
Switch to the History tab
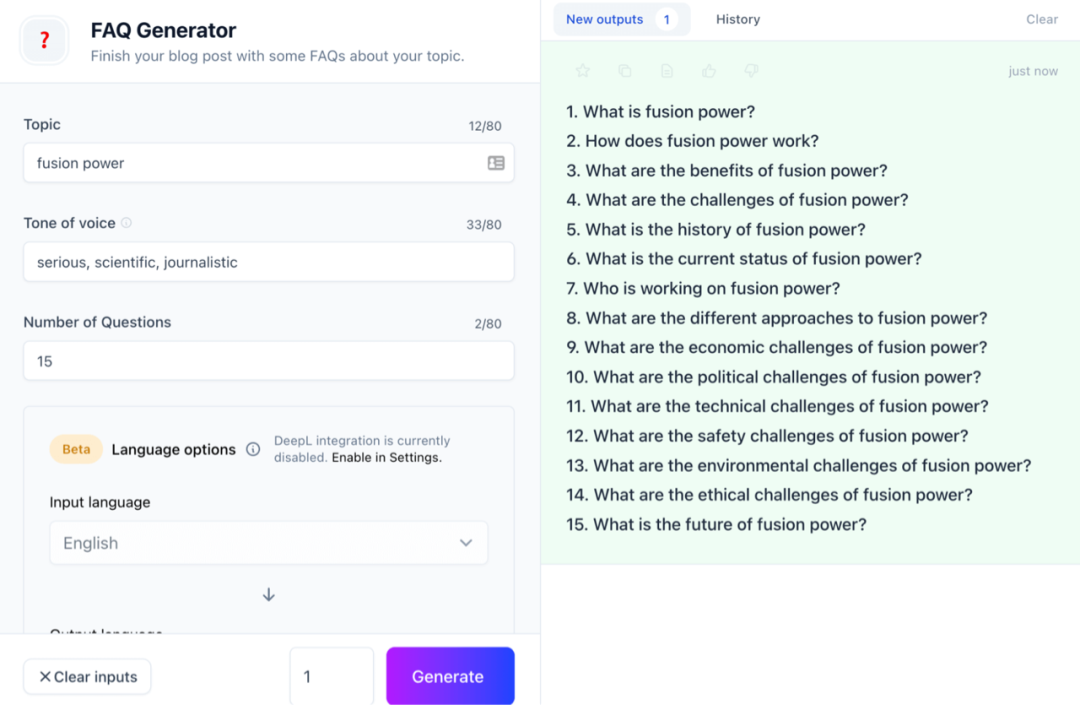(738, 19)
